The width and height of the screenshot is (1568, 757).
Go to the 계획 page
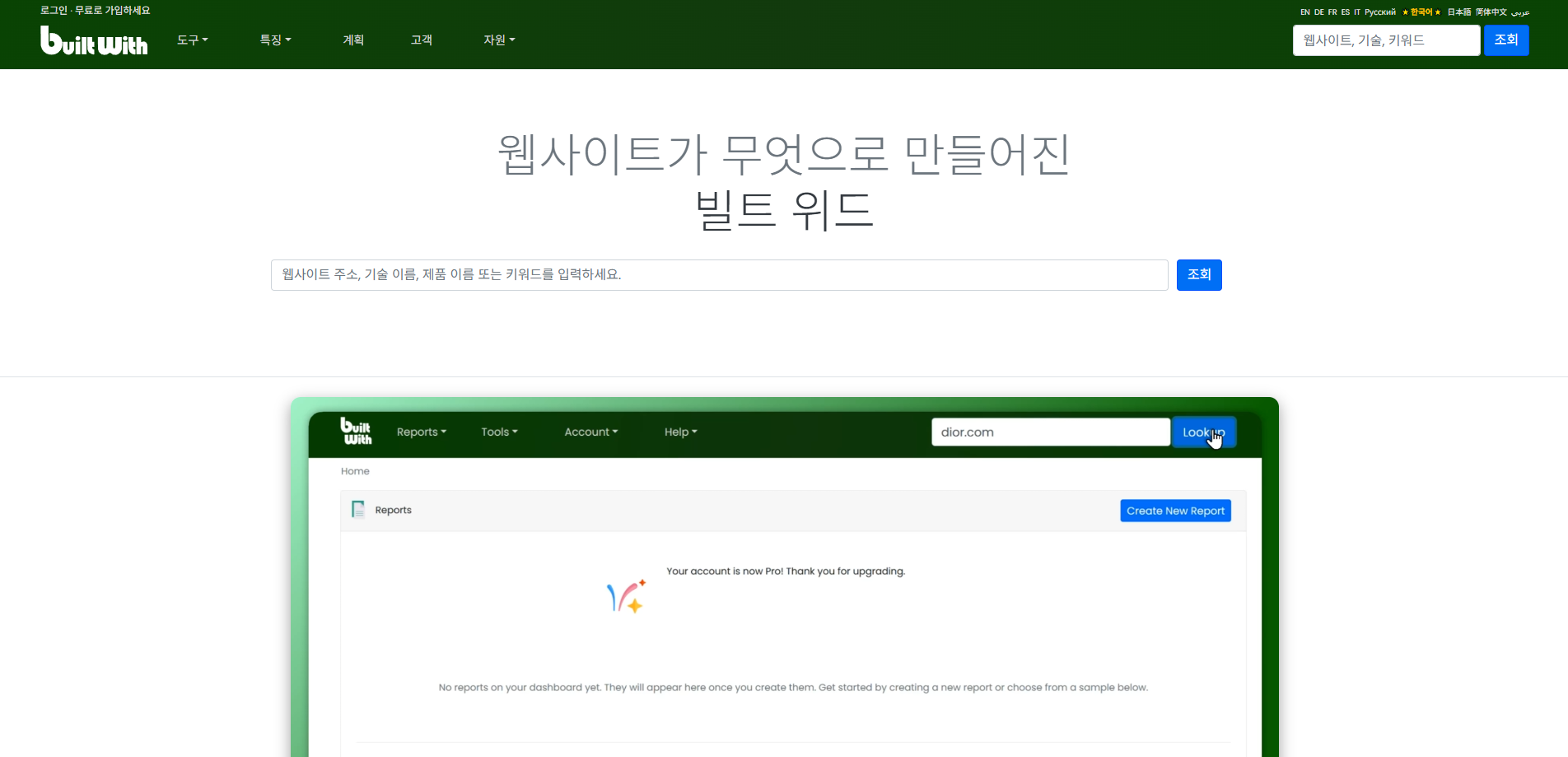(x=353, y=40)
